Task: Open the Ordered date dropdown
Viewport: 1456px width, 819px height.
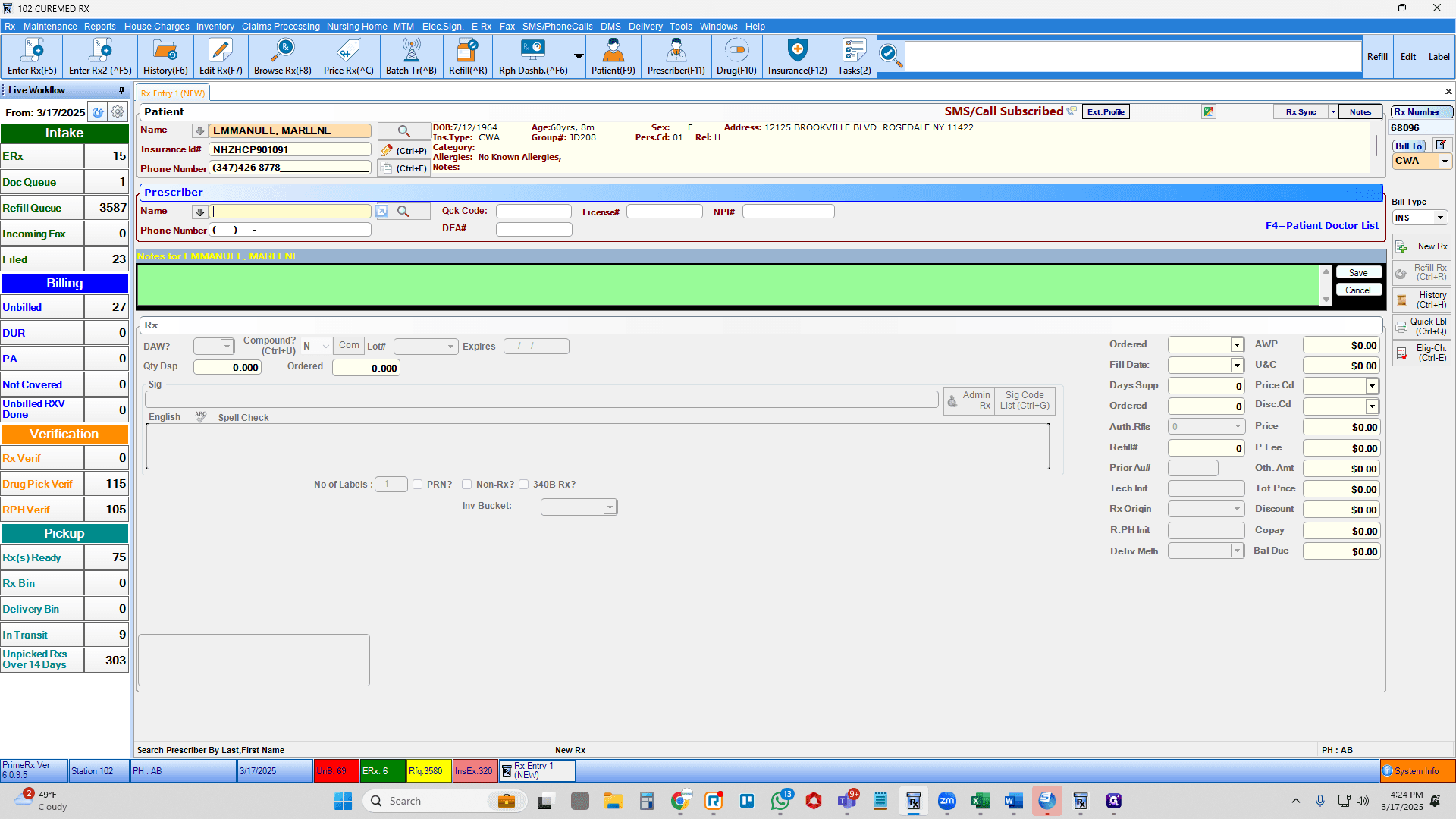Action: click(x=1237, y=345)
